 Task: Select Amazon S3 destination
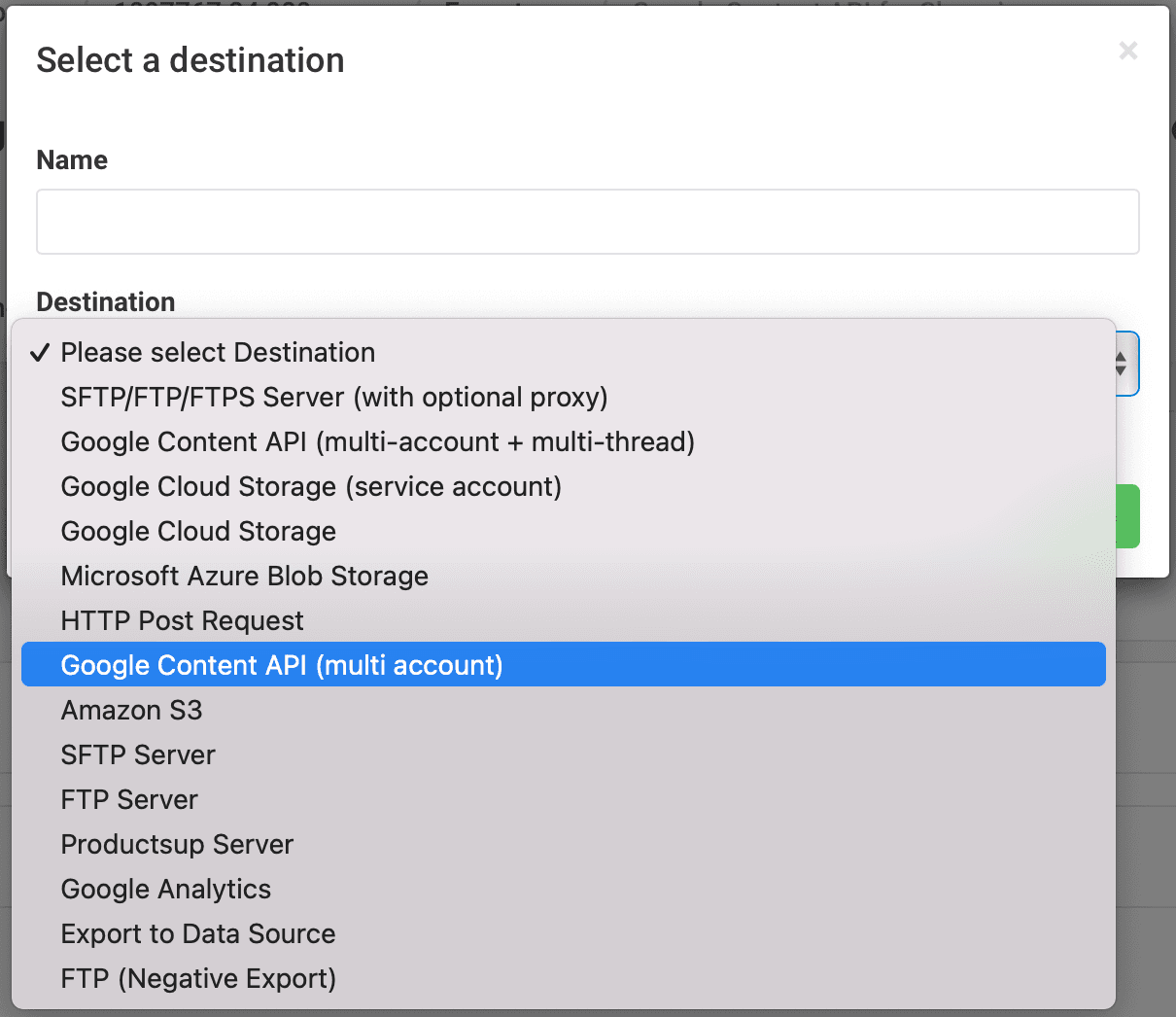pos(131,711)
